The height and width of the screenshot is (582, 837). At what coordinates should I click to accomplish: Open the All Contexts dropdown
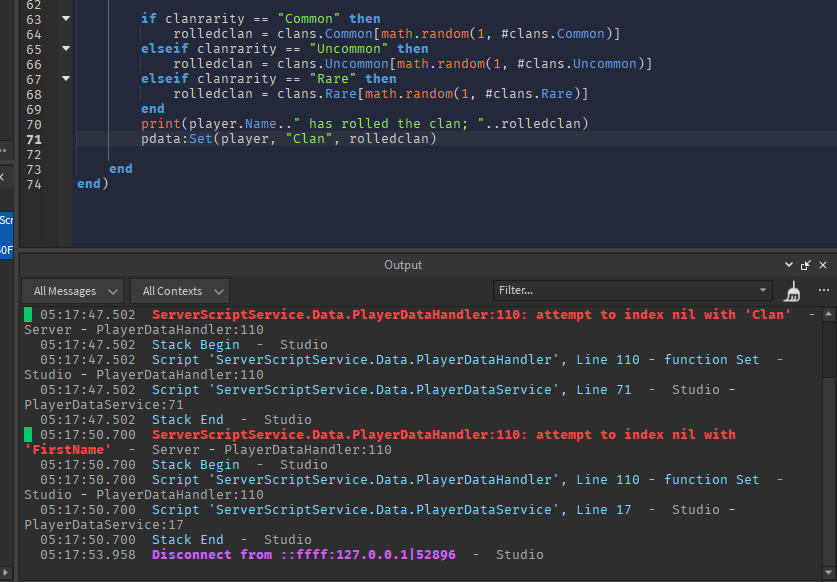[180, 291]
